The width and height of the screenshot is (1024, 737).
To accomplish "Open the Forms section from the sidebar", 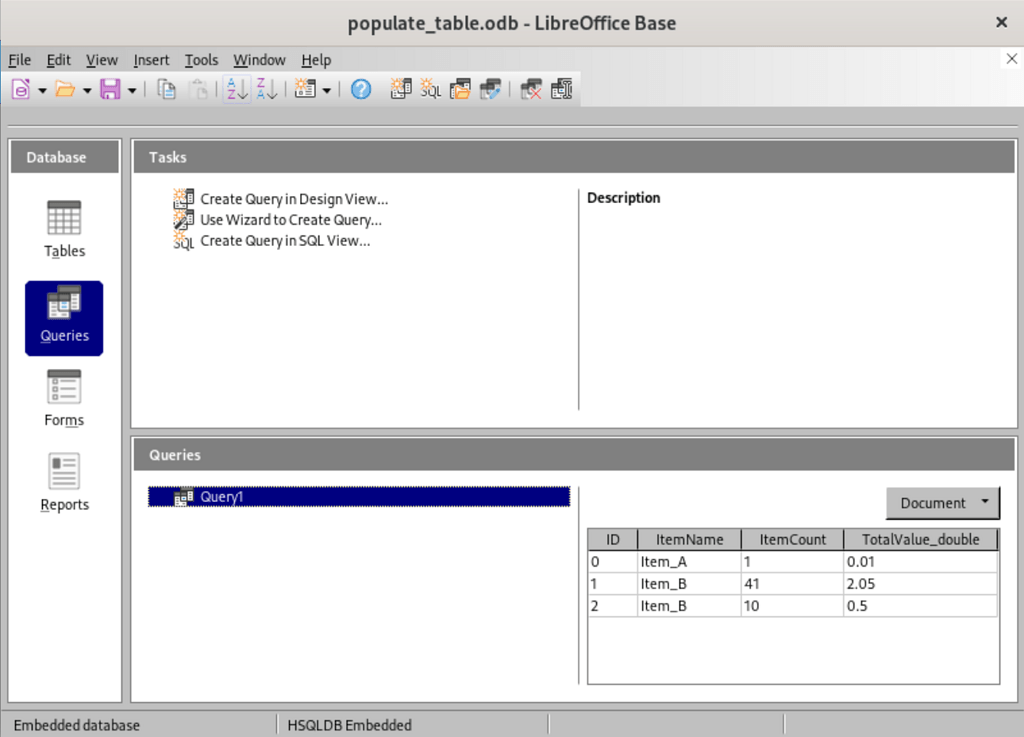I will coord(63,397).
